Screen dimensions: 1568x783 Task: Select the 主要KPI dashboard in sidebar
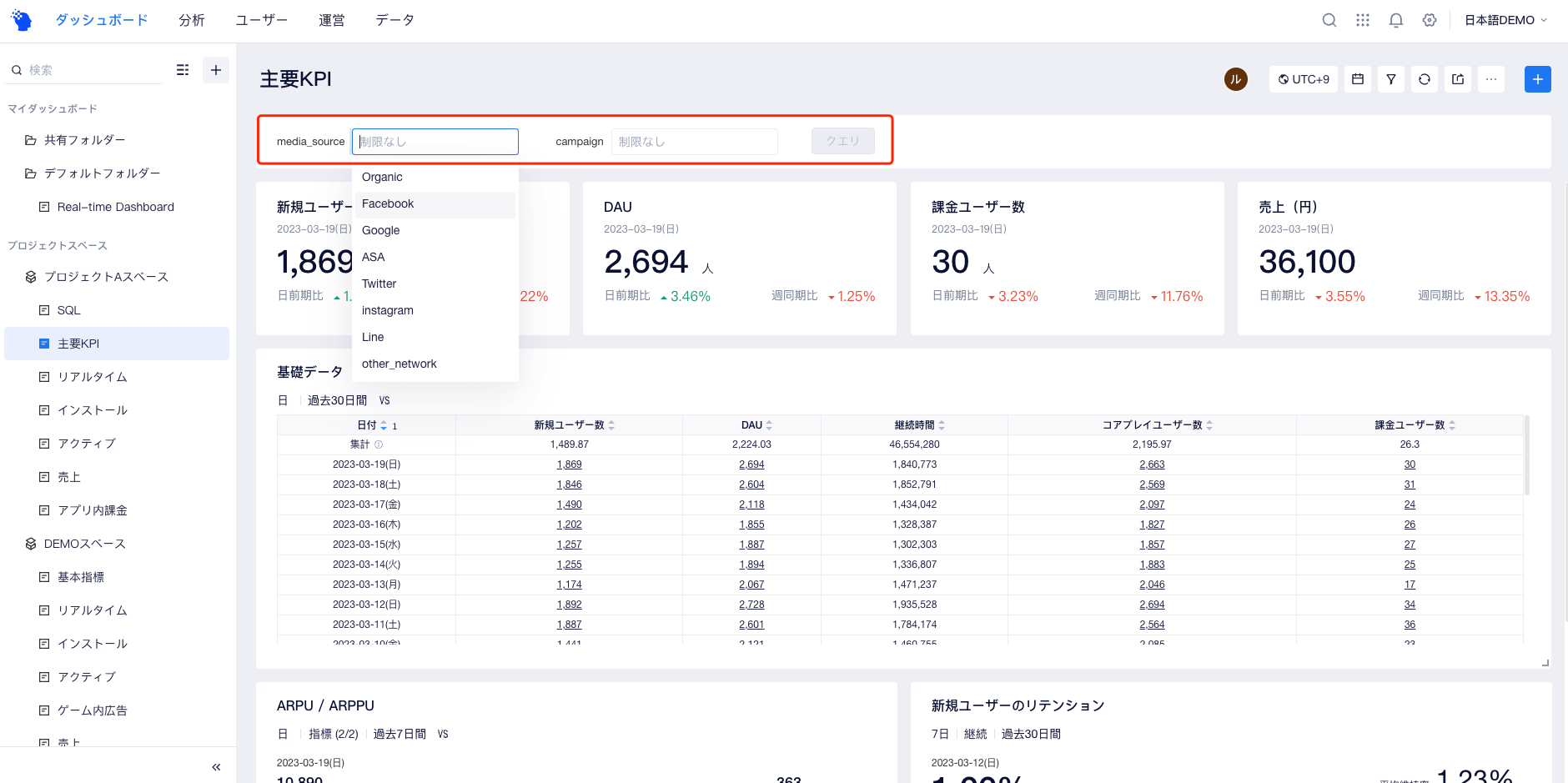click(x=117, y=344)
